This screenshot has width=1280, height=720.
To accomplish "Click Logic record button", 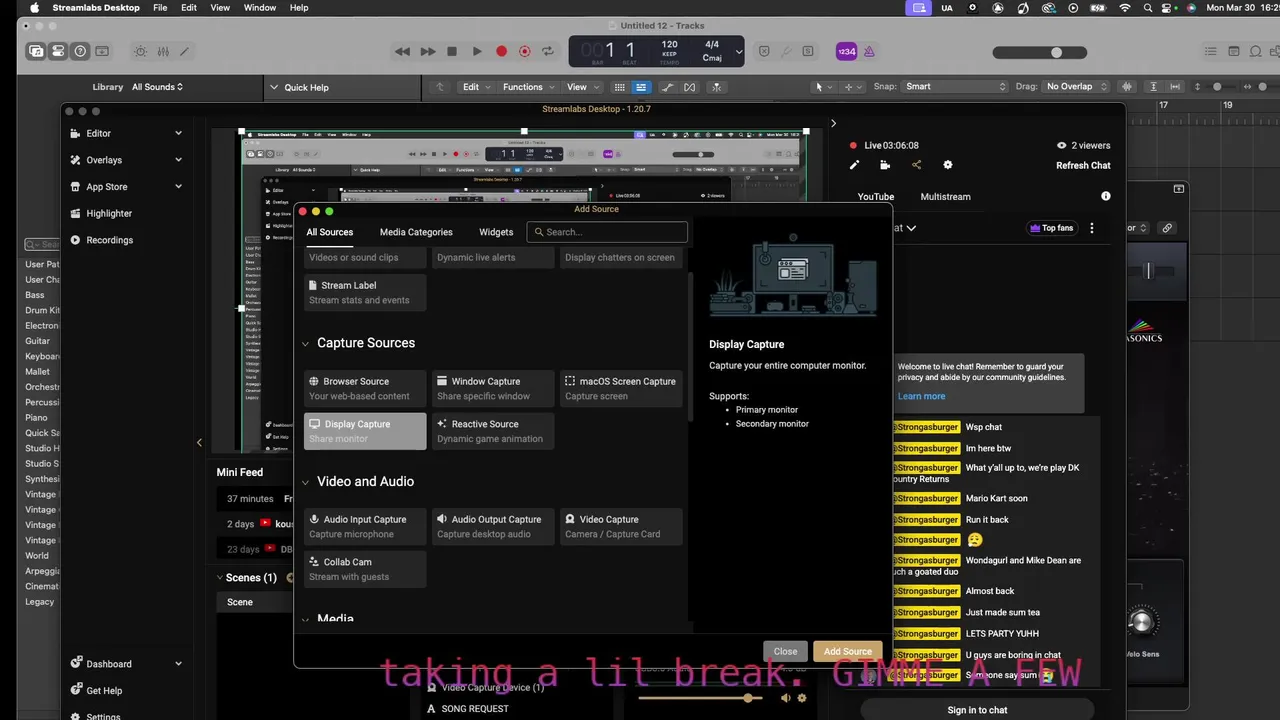I will (x=501, y=51).
